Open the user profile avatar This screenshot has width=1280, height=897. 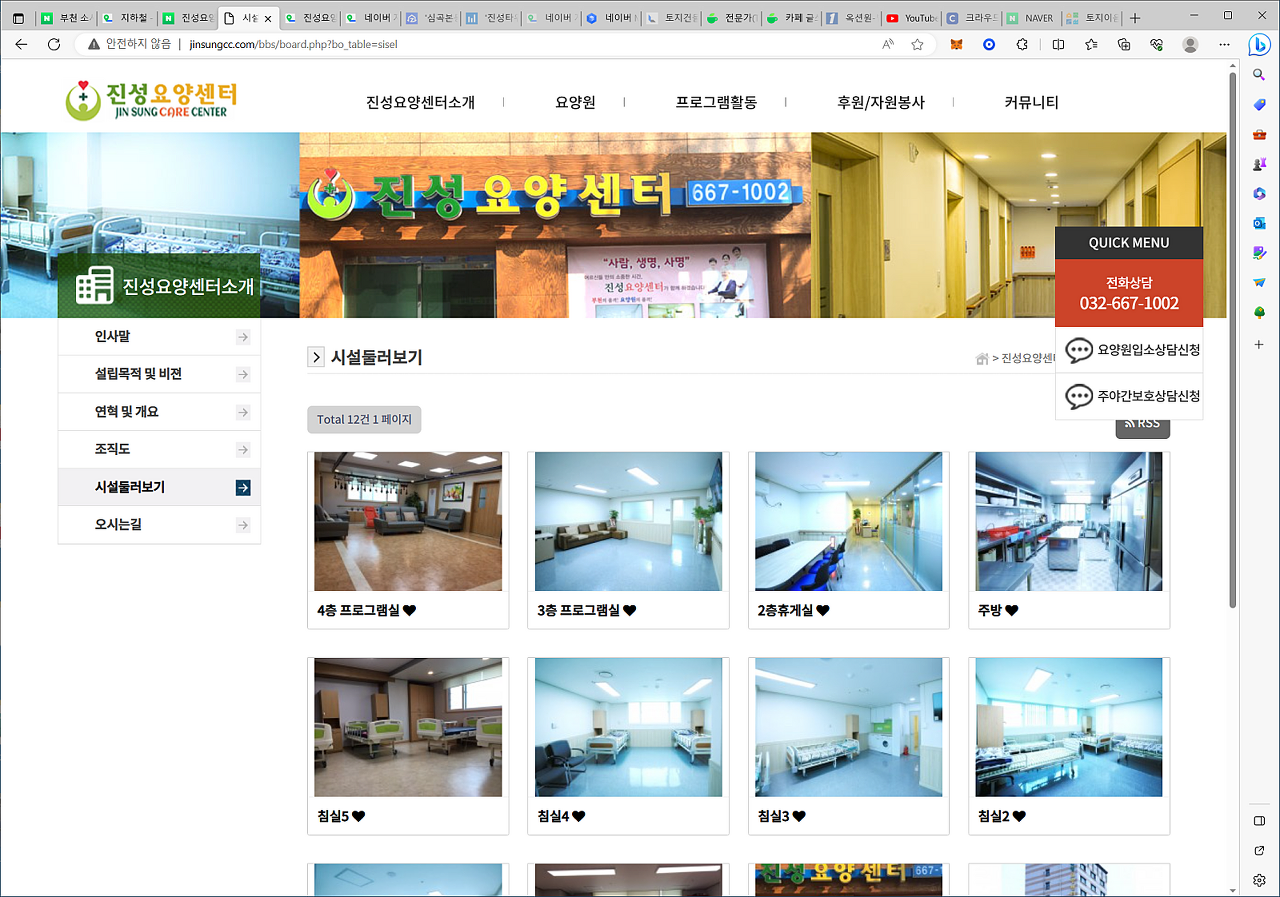(x=1190, y=45)
